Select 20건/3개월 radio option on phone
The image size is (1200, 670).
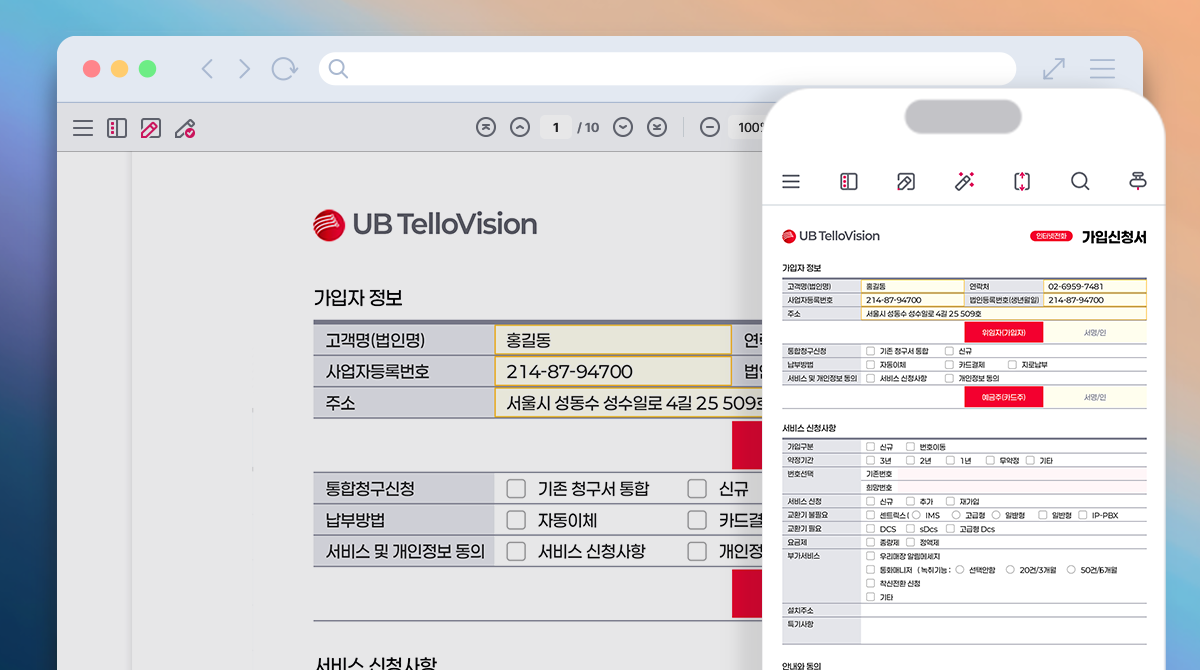click(1010, 570)
